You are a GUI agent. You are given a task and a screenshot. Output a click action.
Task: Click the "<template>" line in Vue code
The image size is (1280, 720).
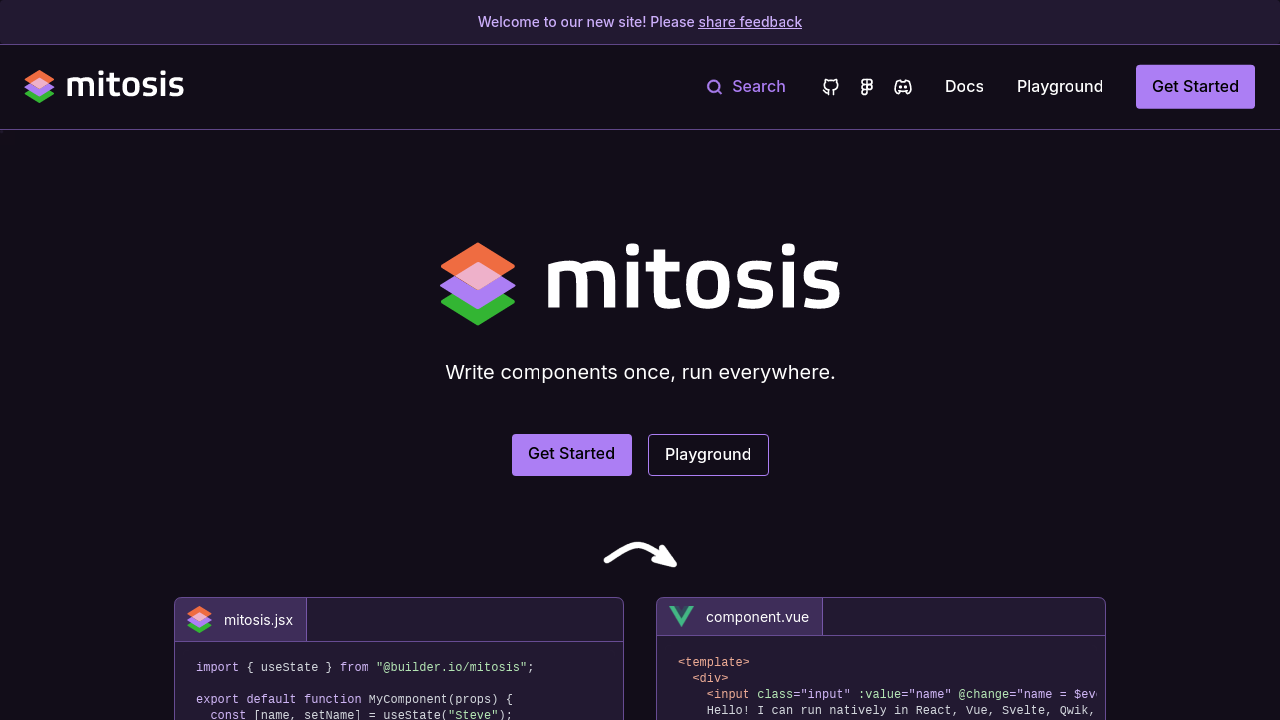point(714,662)
